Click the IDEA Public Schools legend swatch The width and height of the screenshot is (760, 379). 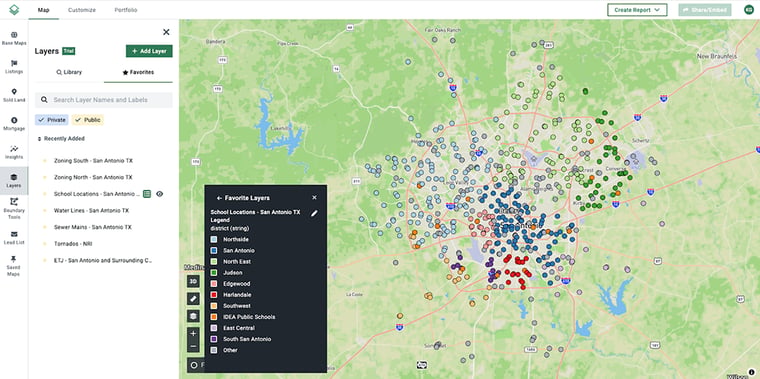pyautogui.click(x=214, y=317)
